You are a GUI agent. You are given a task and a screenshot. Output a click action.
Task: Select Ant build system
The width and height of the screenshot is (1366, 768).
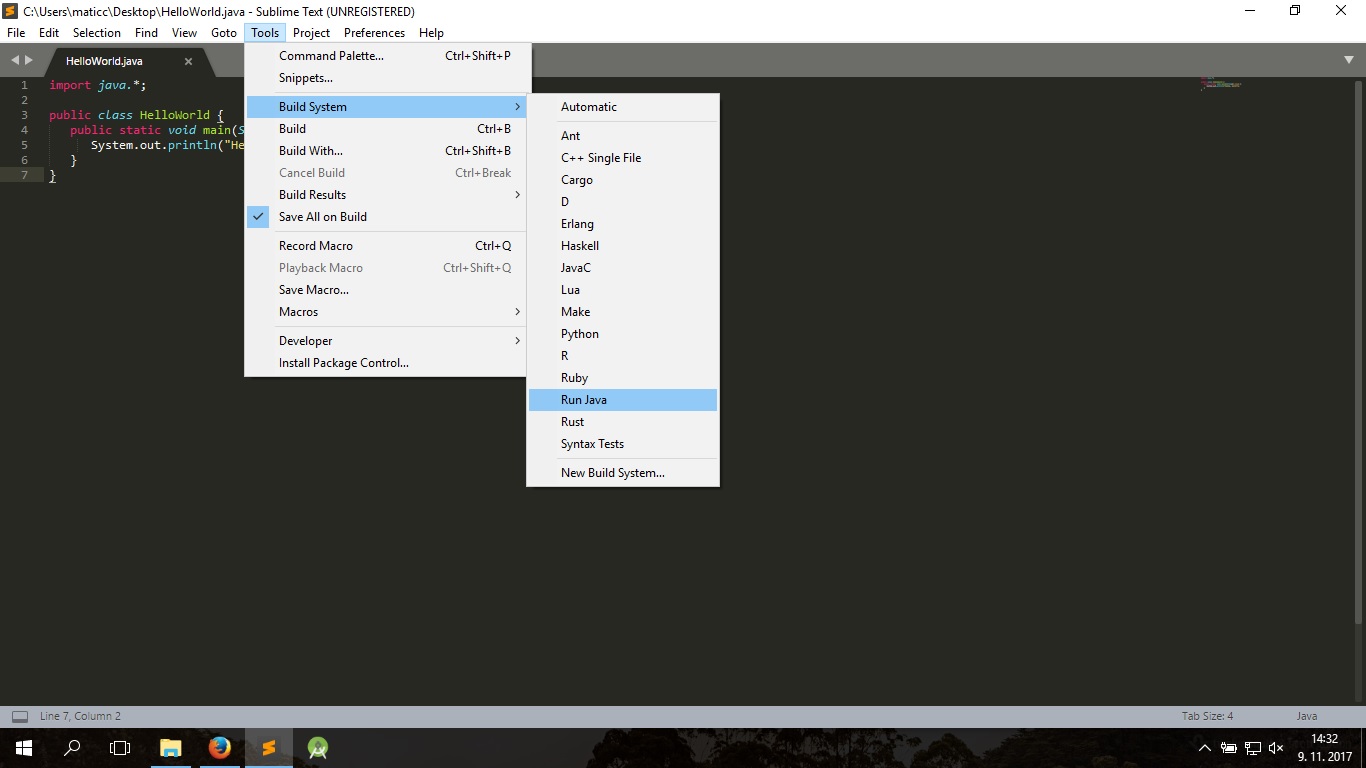coord(623,136)
